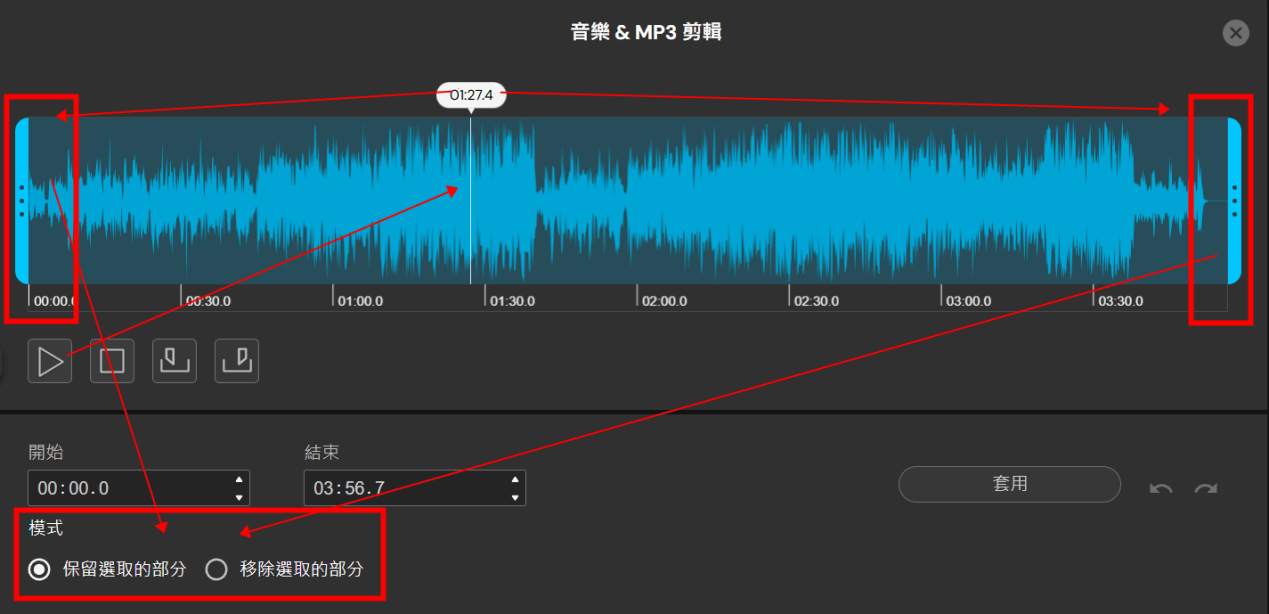Select the 保留選取的部分 radio option
This screenshot has height=614, width=1269.
(39, 570)
